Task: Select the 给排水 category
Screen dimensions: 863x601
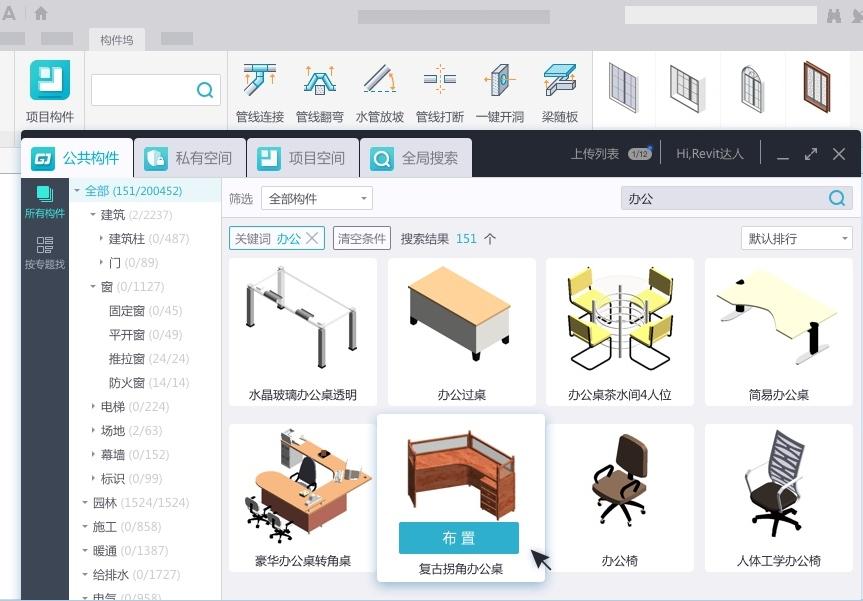Action: (x=136, y=575)
